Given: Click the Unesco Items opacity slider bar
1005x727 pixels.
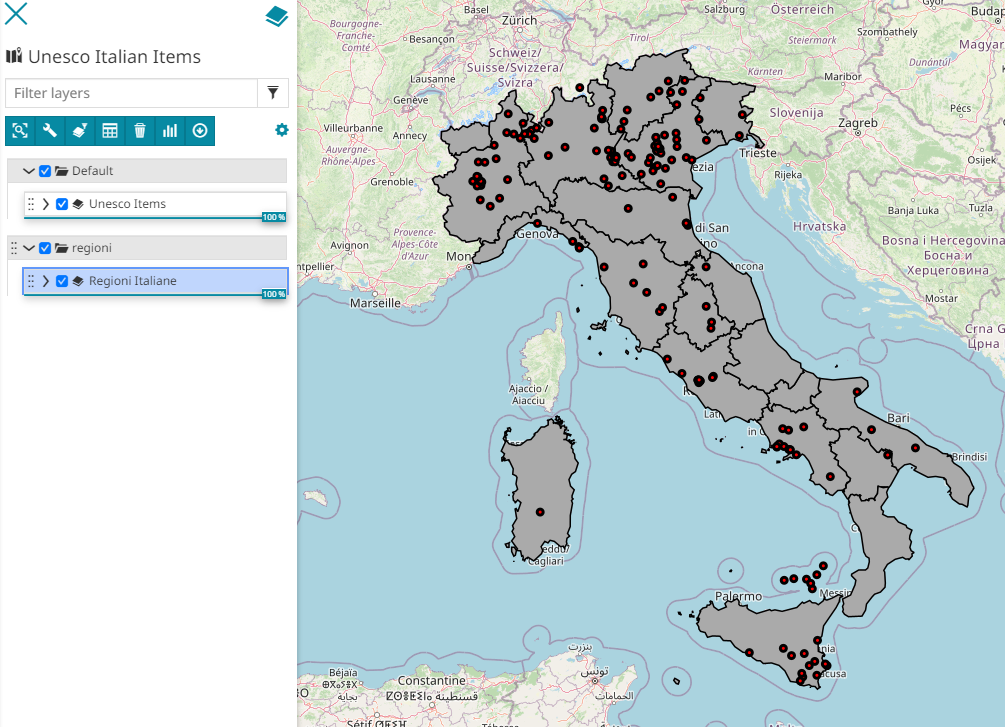Looking at the screenshot, I should (x=140, y=217).
